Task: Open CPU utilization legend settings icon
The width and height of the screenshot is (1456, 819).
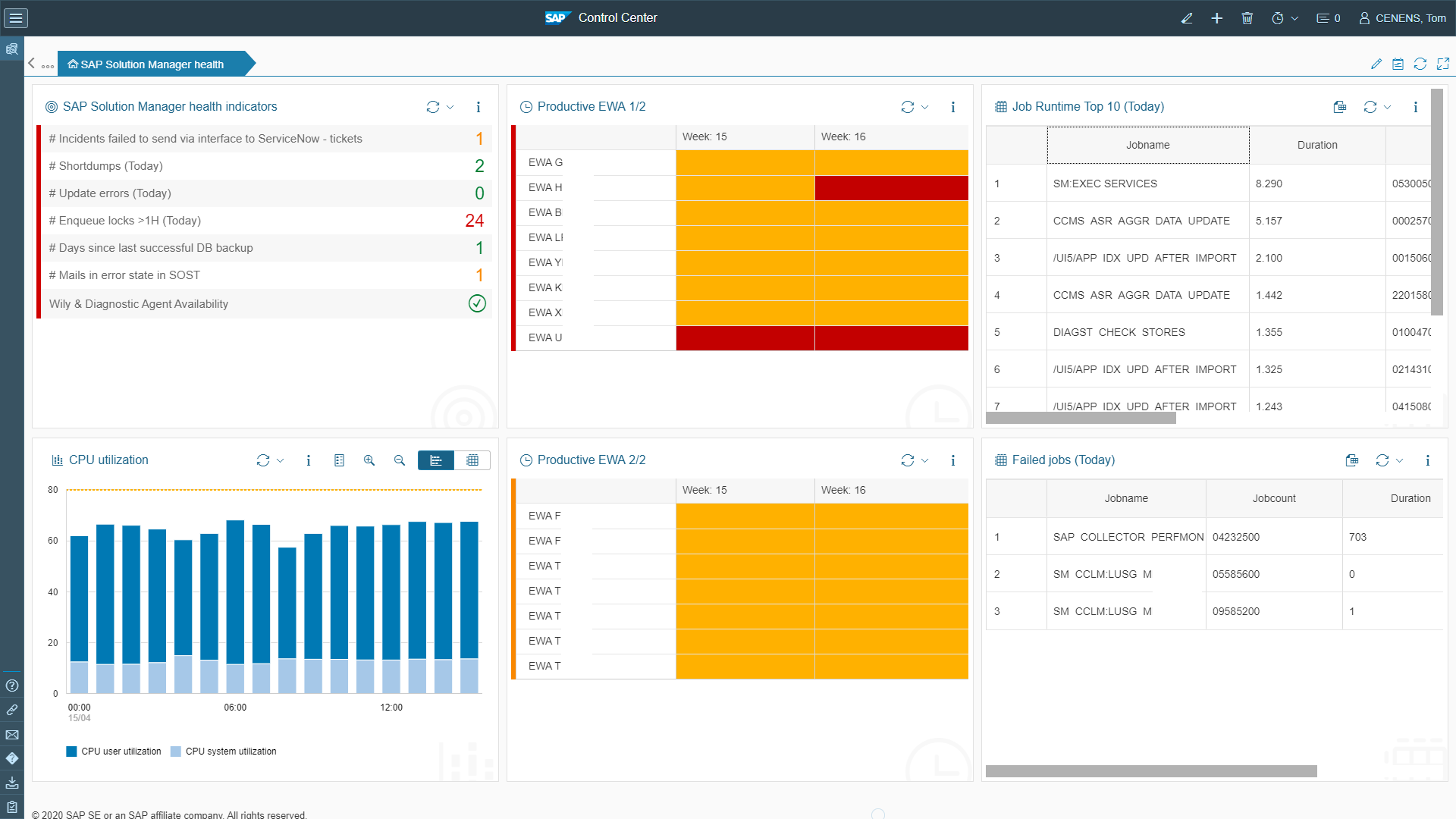Action: coord(339,460)
